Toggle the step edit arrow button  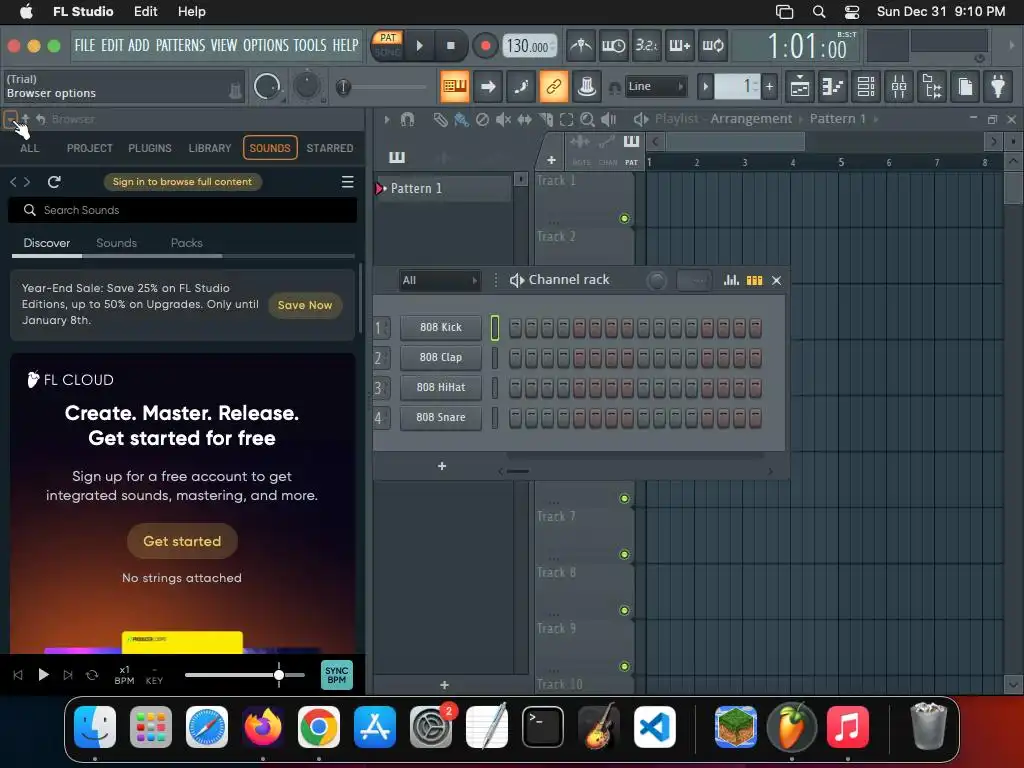click(488, 86)
